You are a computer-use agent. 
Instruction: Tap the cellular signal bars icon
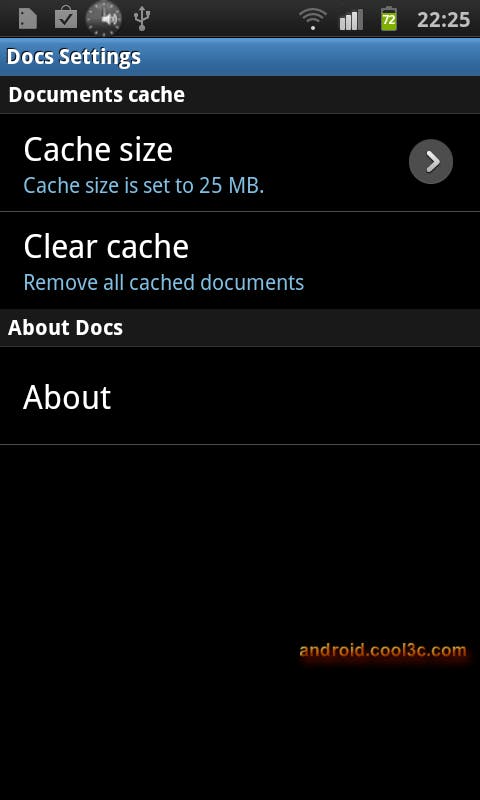point(351,20)
